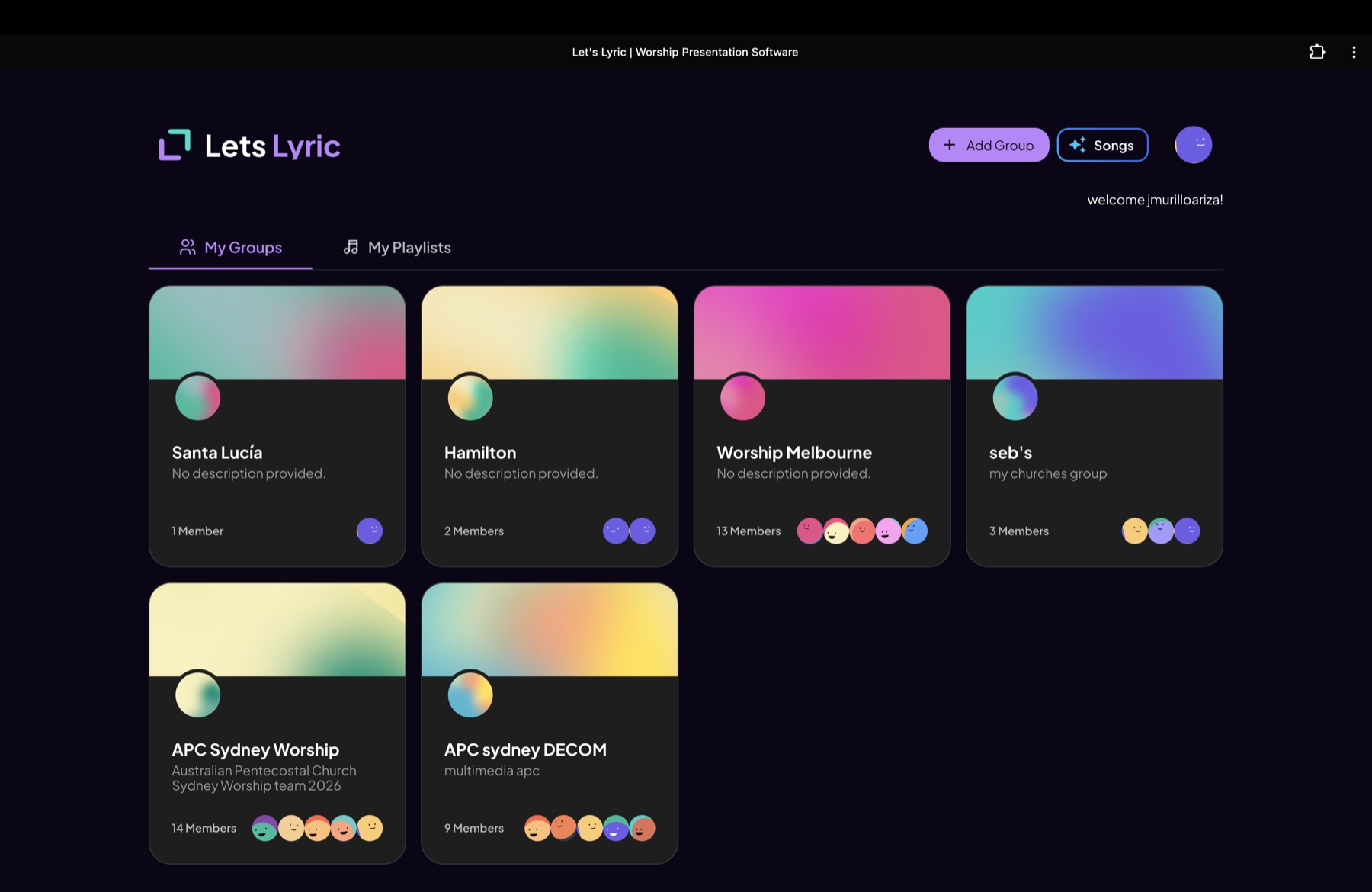Click the Let's Lyric window title text

685,52
